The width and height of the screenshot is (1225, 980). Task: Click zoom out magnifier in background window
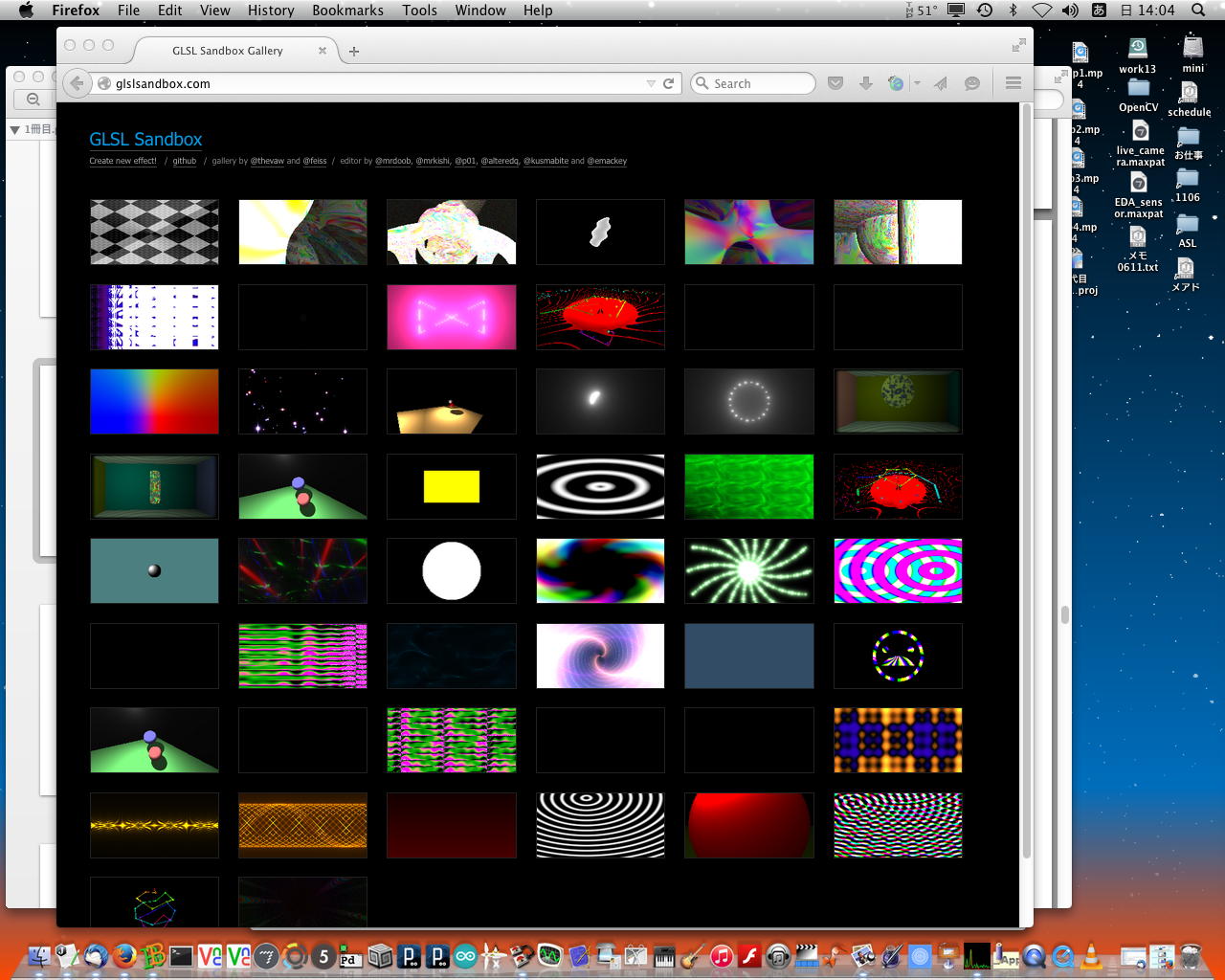tap(33, 100)
